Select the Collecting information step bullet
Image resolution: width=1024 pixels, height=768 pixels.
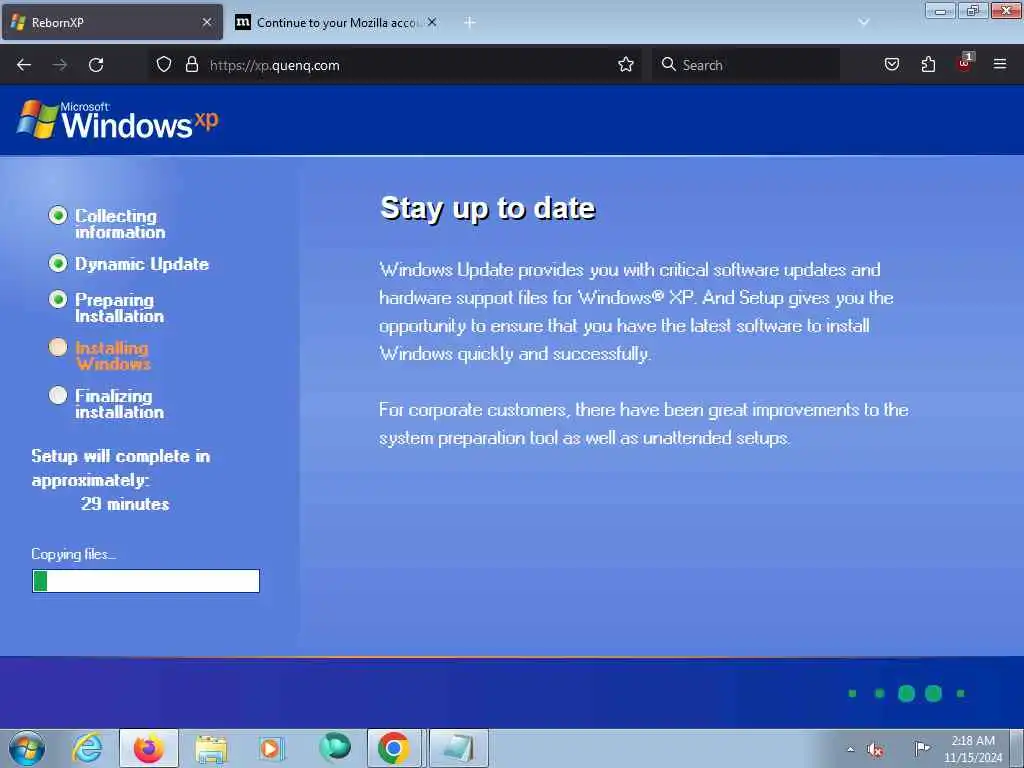(58, 215)
